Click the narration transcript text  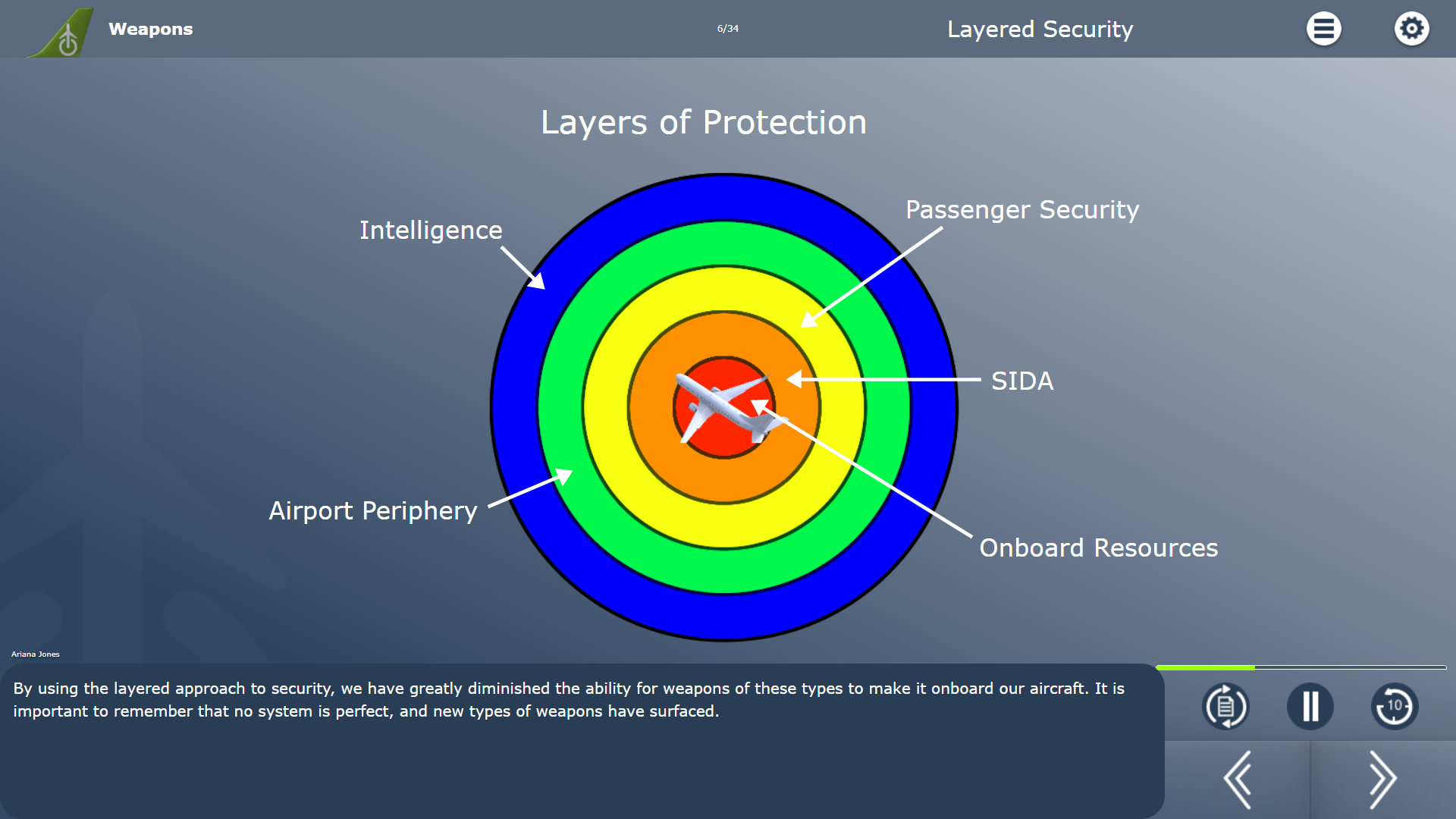pyautogui.click(x=569, y=699)
